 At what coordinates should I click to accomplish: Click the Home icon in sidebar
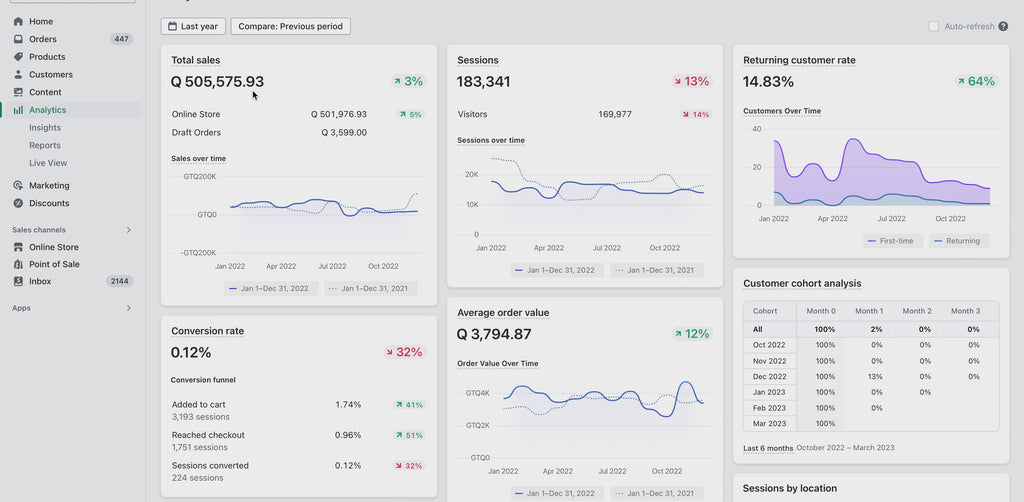pos(18,22)
